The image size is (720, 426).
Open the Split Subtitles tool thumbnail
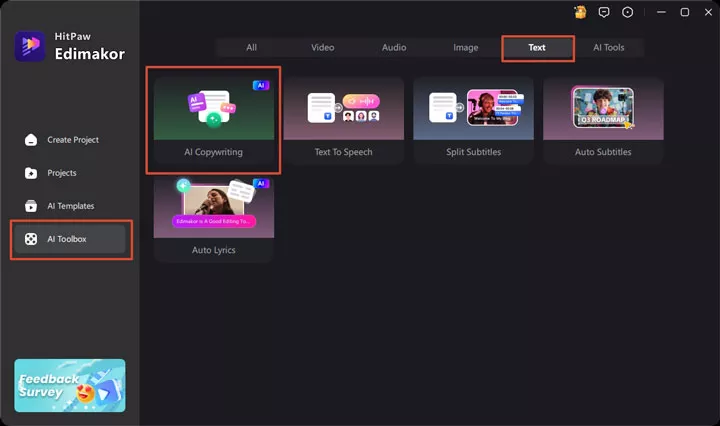(473, 109)
